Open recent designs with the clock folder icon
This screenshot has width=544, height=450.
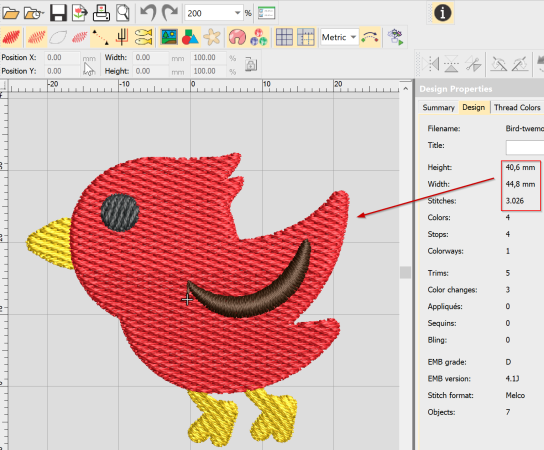tap(34, 13)
